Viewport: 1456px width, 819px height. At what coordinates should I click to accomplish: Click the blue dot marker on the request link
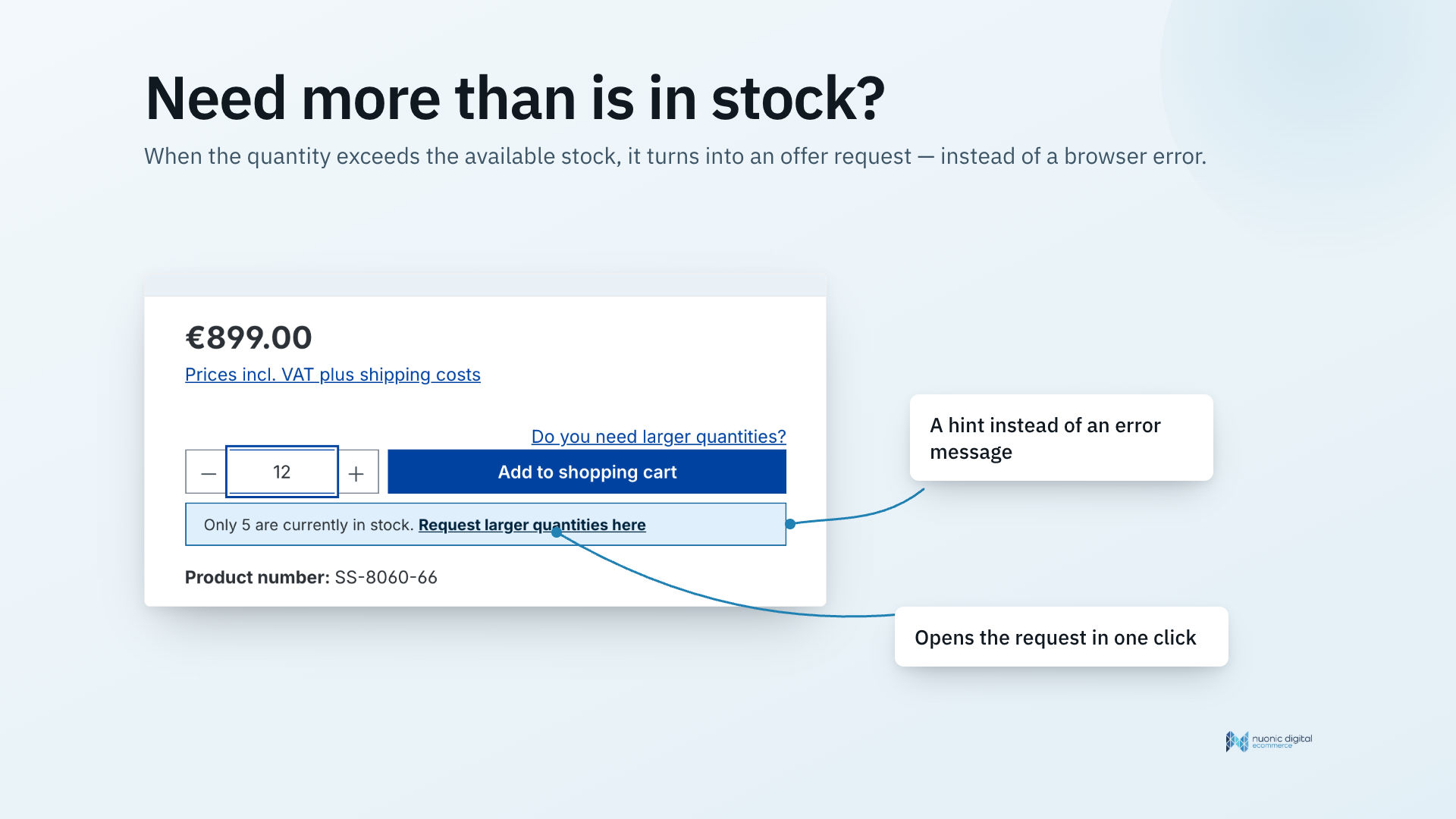(557, 532)
